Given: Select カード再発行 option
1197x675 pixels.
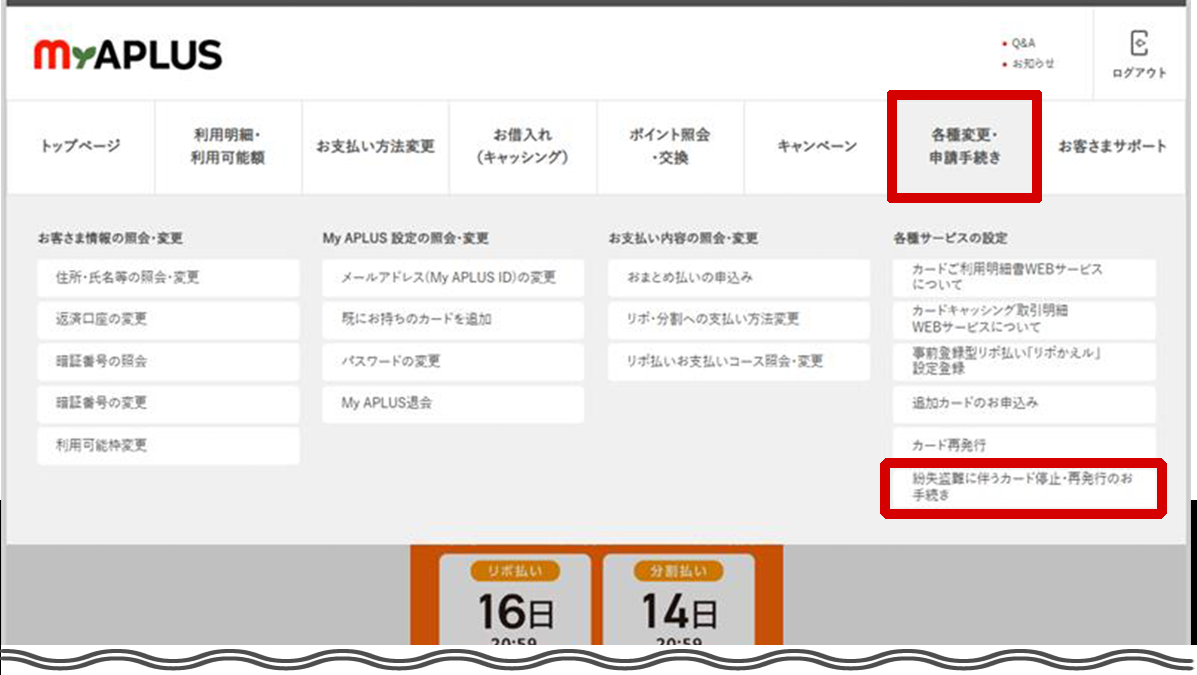Looking at the screenshot, I should (x=1024, y=445).
